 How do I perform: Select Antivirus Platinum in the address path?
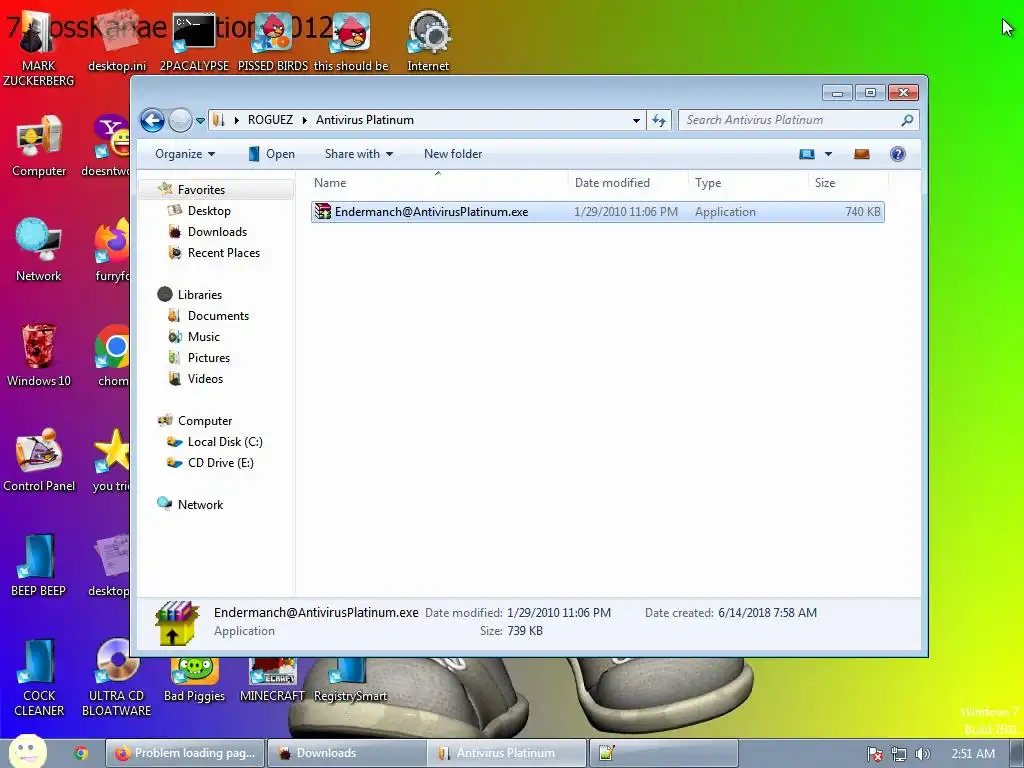[x=364, y=120]
